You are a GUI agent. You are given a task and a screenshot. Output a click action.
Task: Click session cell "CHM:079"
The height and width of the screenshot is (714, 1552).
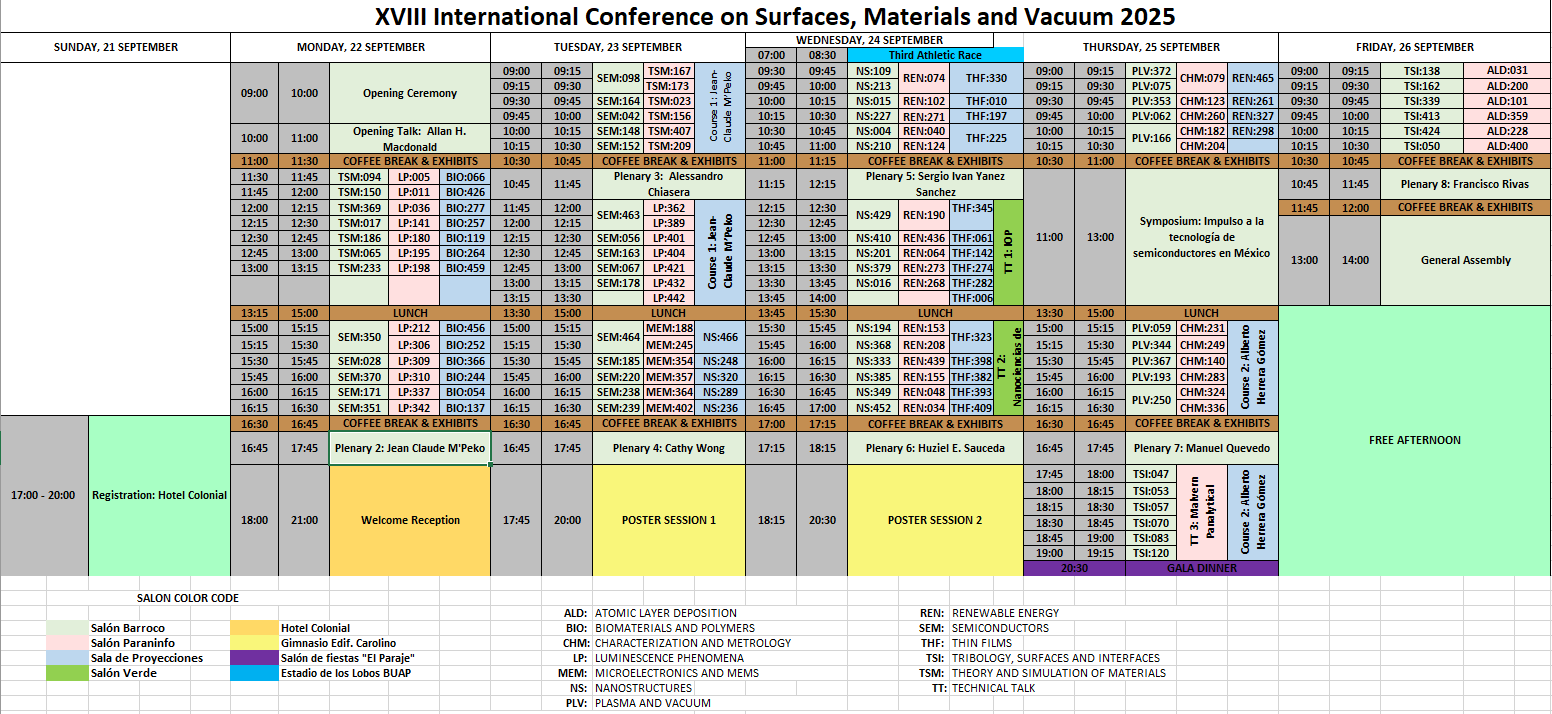(1202, 78)
